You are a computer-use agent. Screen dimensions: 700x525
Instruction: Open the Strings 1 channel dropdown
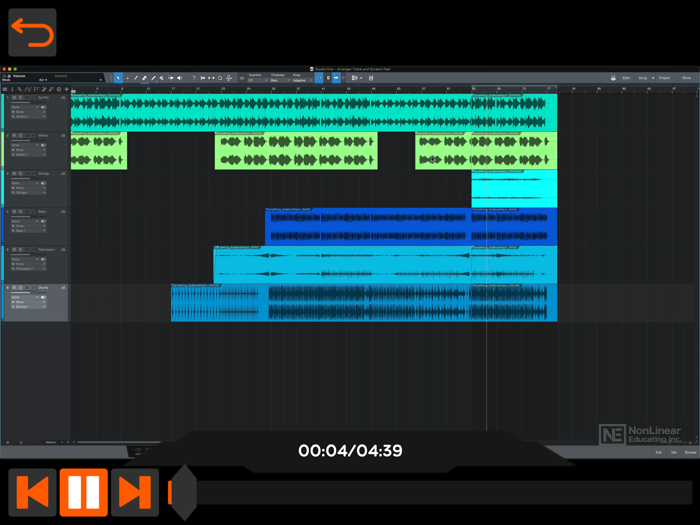tap(29, 192)
